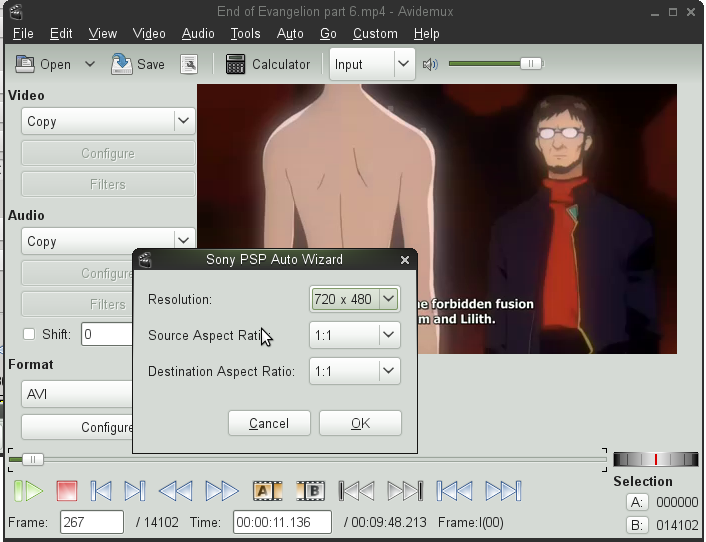Go to last frame
The height and width of the screenshot is (542, 706).
point(503,491)
